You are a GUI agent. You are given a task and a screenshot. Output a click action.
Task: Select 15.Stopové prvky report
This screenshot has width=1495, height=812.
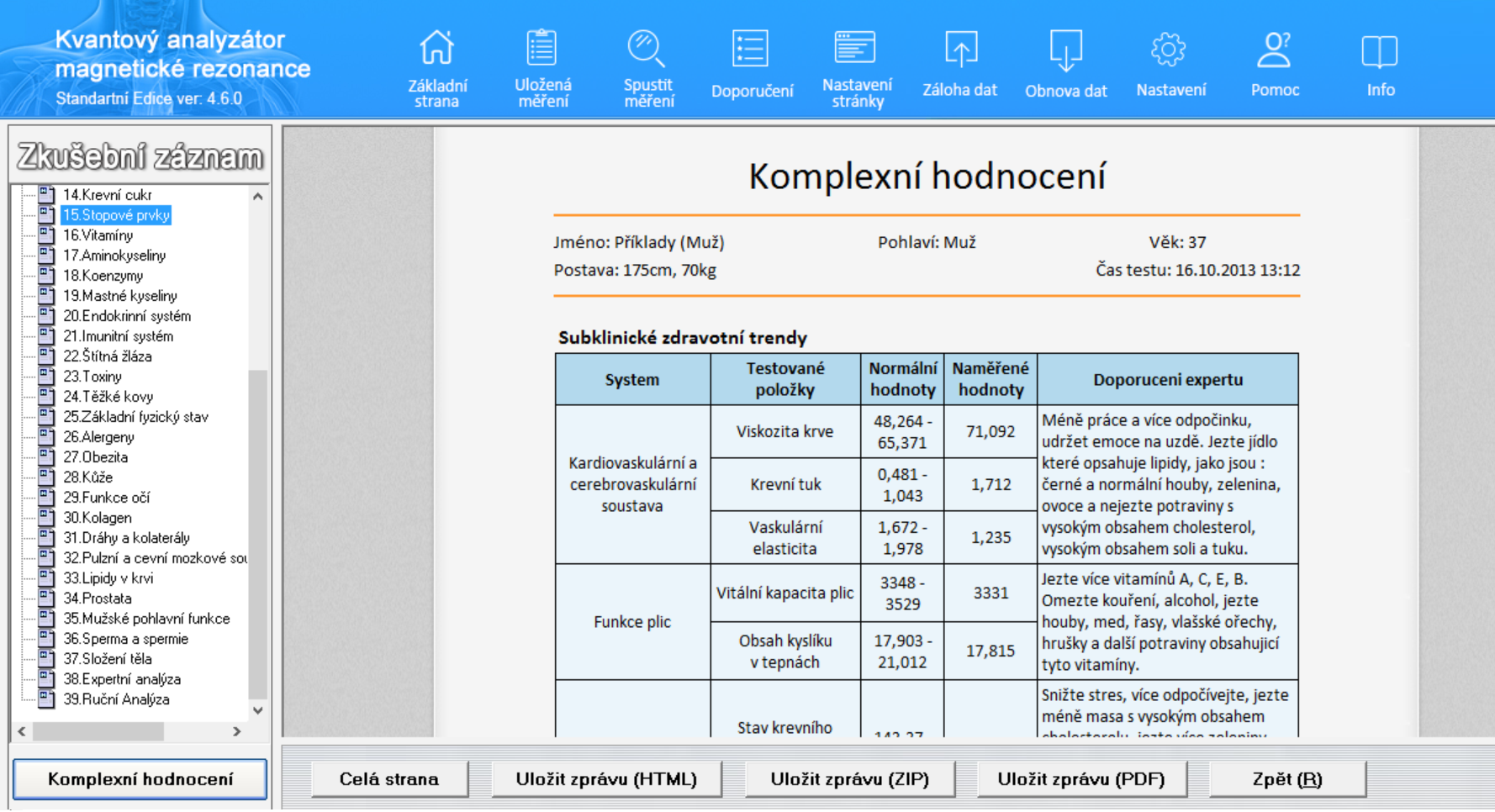click(116, 215)
